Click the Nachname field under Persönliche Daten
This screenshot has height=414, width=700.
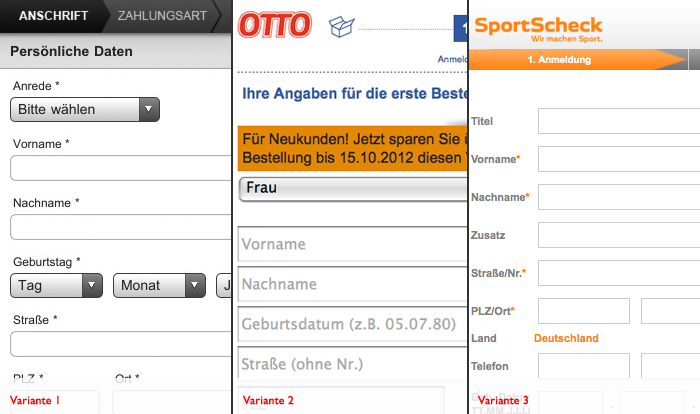coord(121,227)
